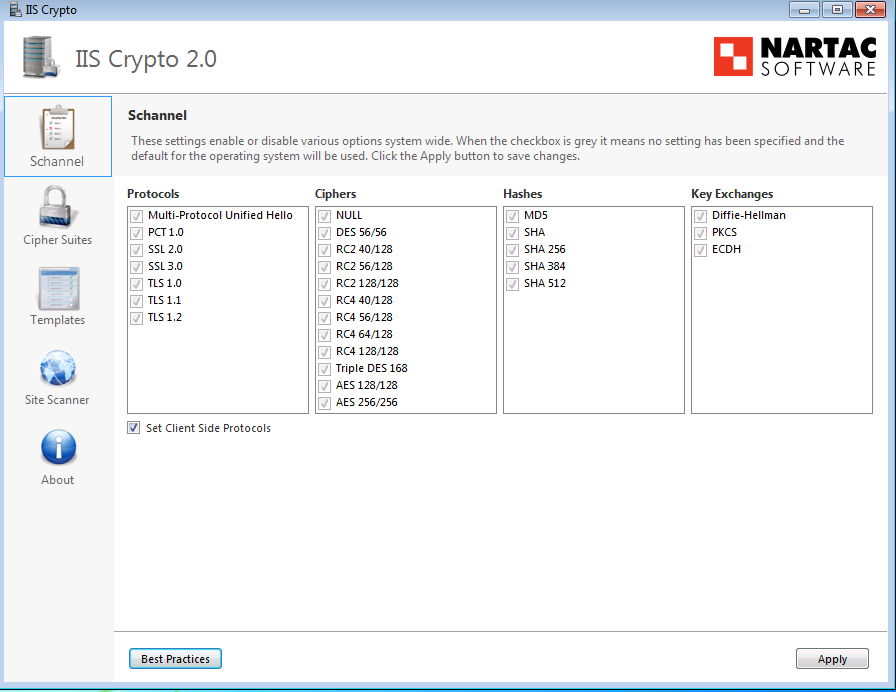Click the Protocols column heading
The image size is (896, 692).
[x=153, y=194]
